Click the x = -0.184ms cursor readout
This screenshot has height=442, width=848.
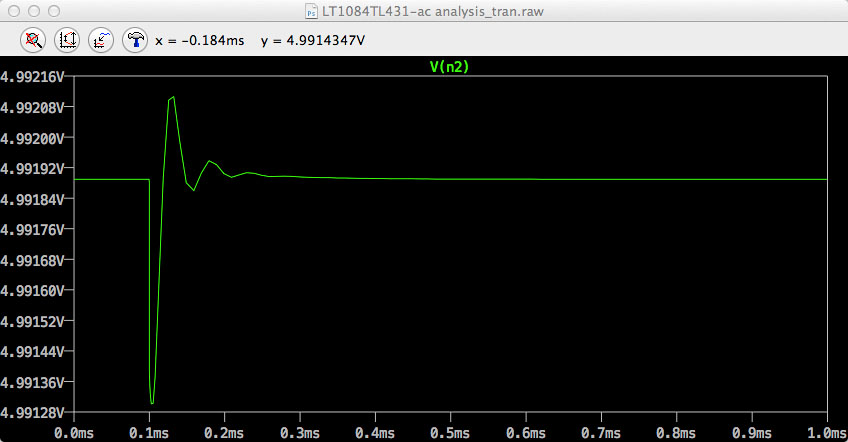(200, 41)
